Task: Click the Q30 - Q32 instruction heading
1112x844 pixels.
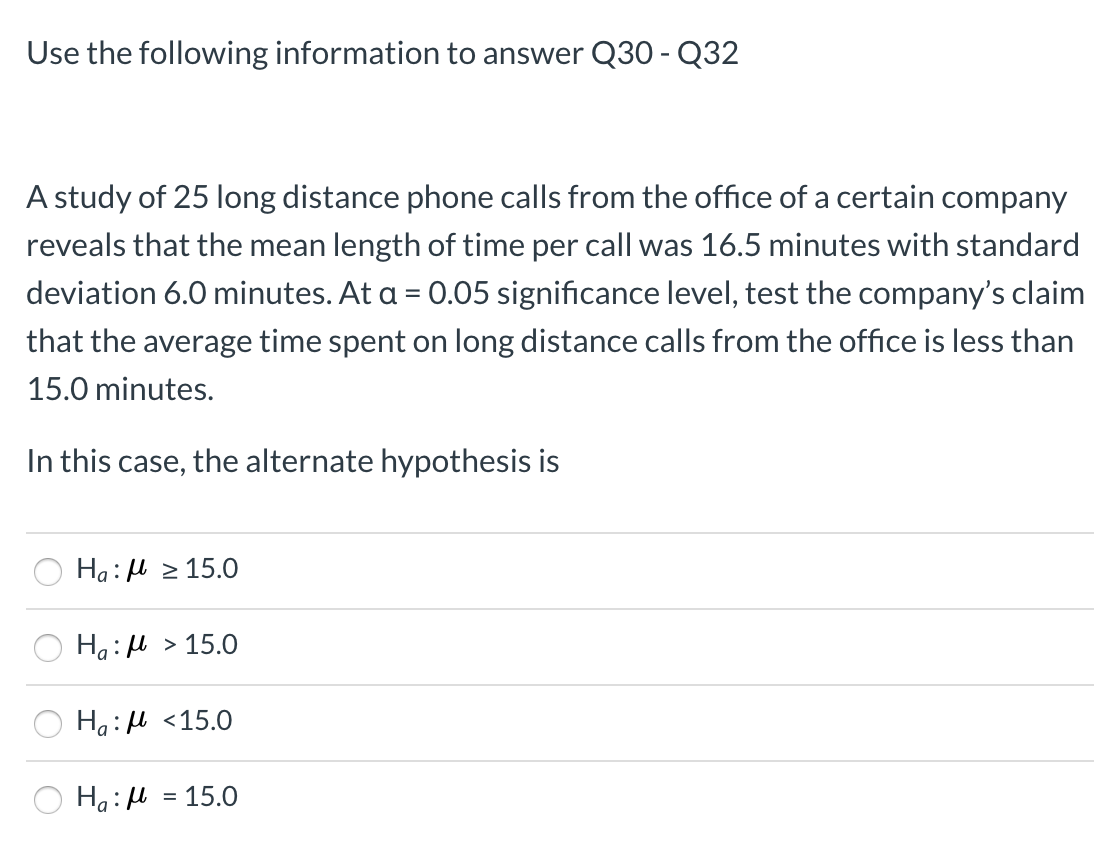Action: point(383,54)
